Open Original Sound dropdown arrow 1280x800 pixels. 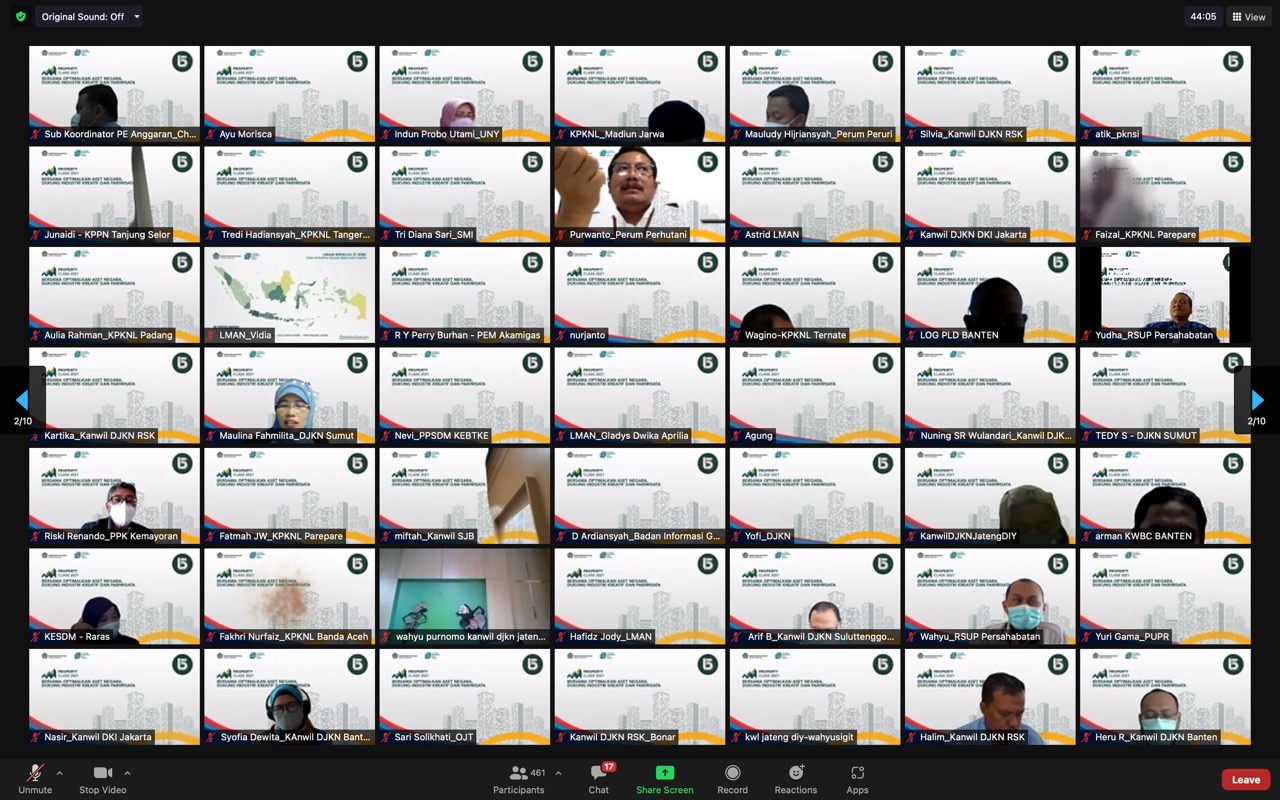coord(137,17)
